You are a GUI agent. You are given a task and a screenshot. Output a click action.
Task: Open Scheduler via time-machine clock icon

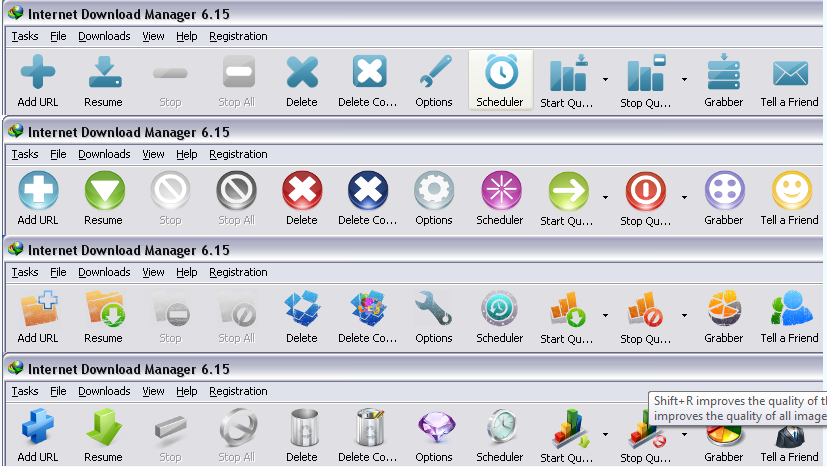500,308
